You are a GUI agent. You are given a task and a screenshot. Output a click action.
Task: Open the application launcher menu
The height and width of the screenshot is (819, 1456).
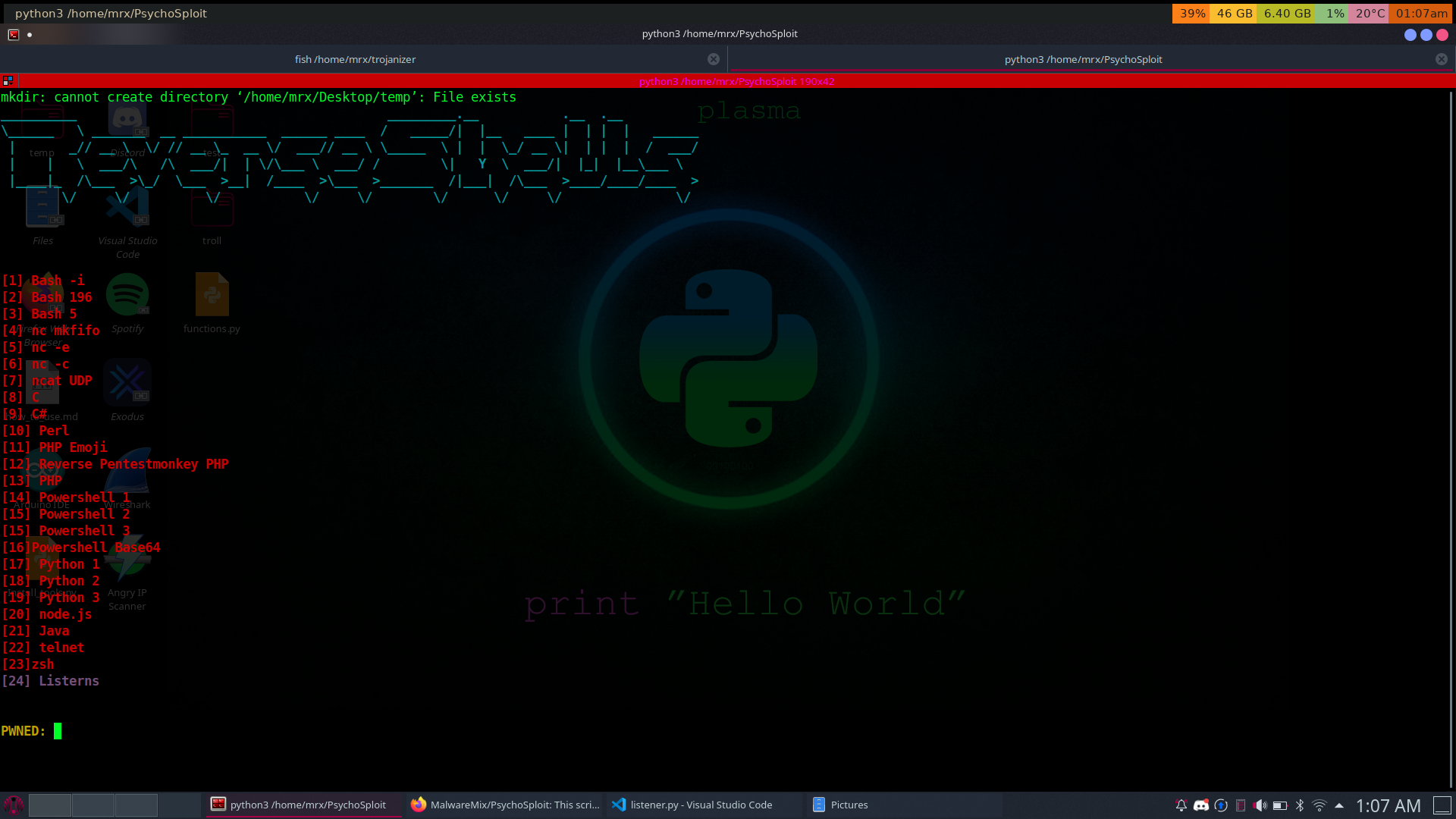pos(14,805)
